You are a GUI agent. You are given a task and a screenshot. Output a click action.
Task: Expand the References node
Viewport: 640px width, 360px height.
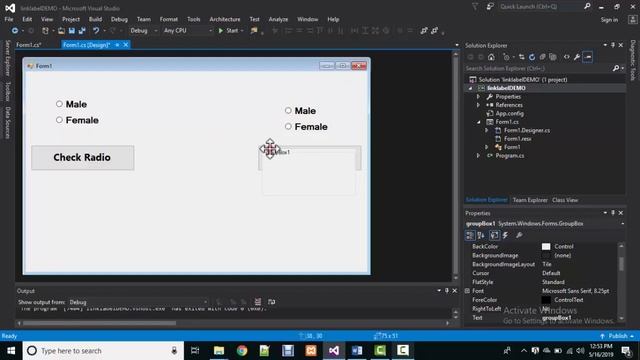click(478, 105)
